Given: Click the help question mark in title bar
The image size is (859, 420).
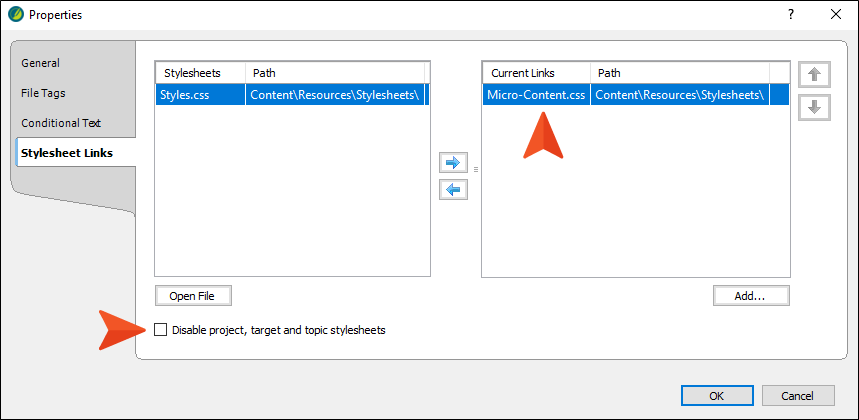Looking at the screenshot, I should 791,15.
